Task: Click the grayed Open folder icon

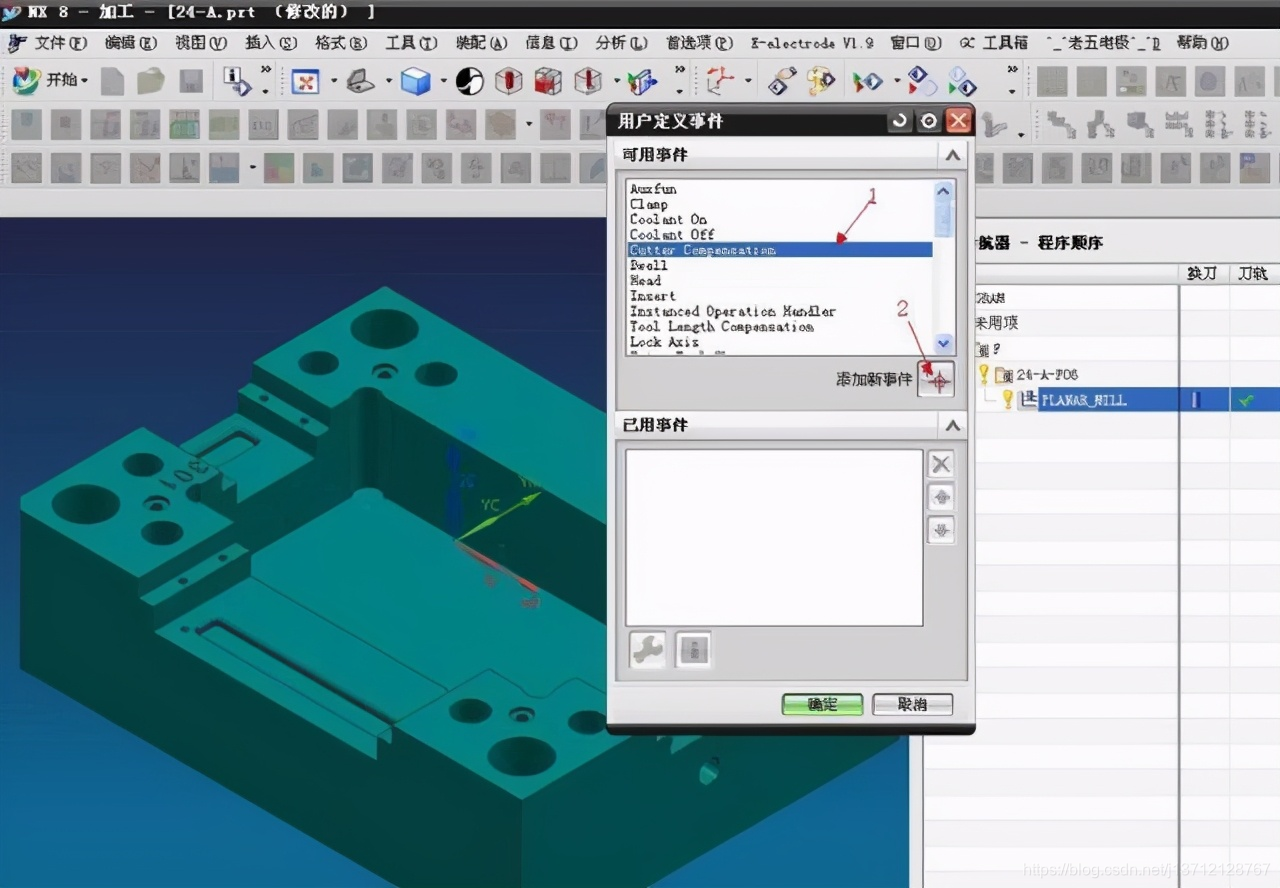Action: 151,81
